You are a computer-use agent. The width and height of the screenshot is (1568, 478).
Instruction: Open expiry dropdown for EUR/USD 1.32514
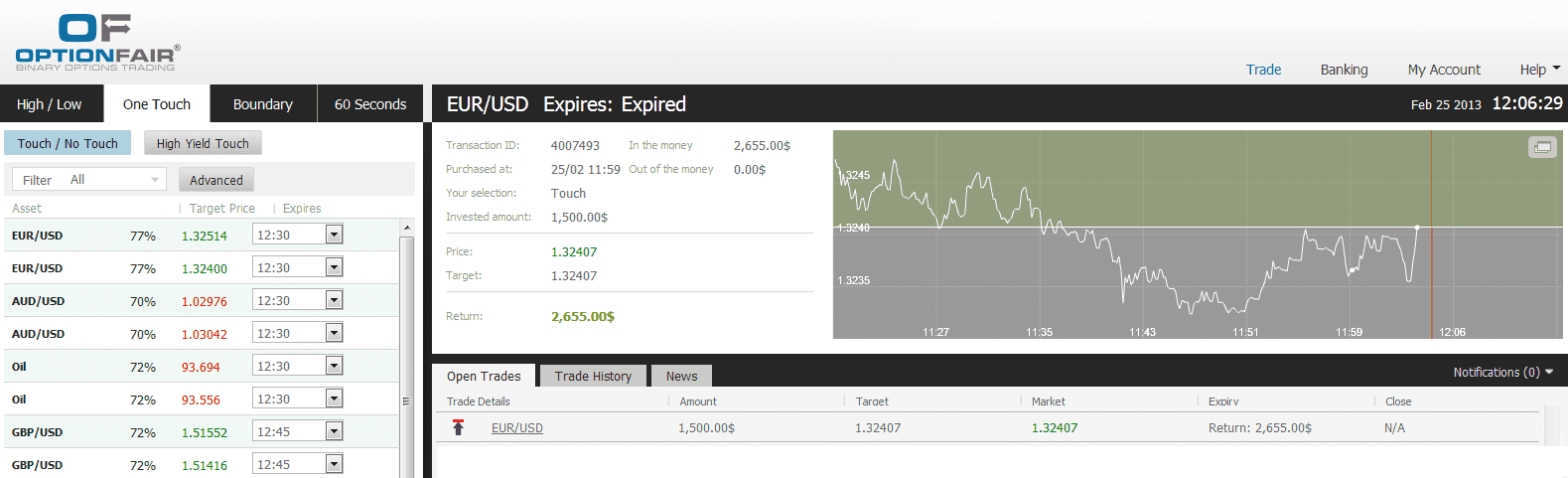pyautogui.click(x=334, y=235)
